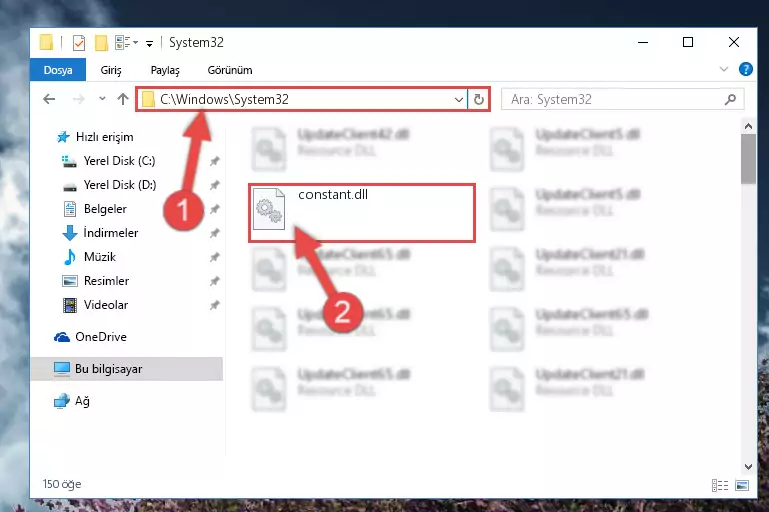Click the folder icon at title bar left
This screenshot has height=512, width=769.
pos(46,42)
